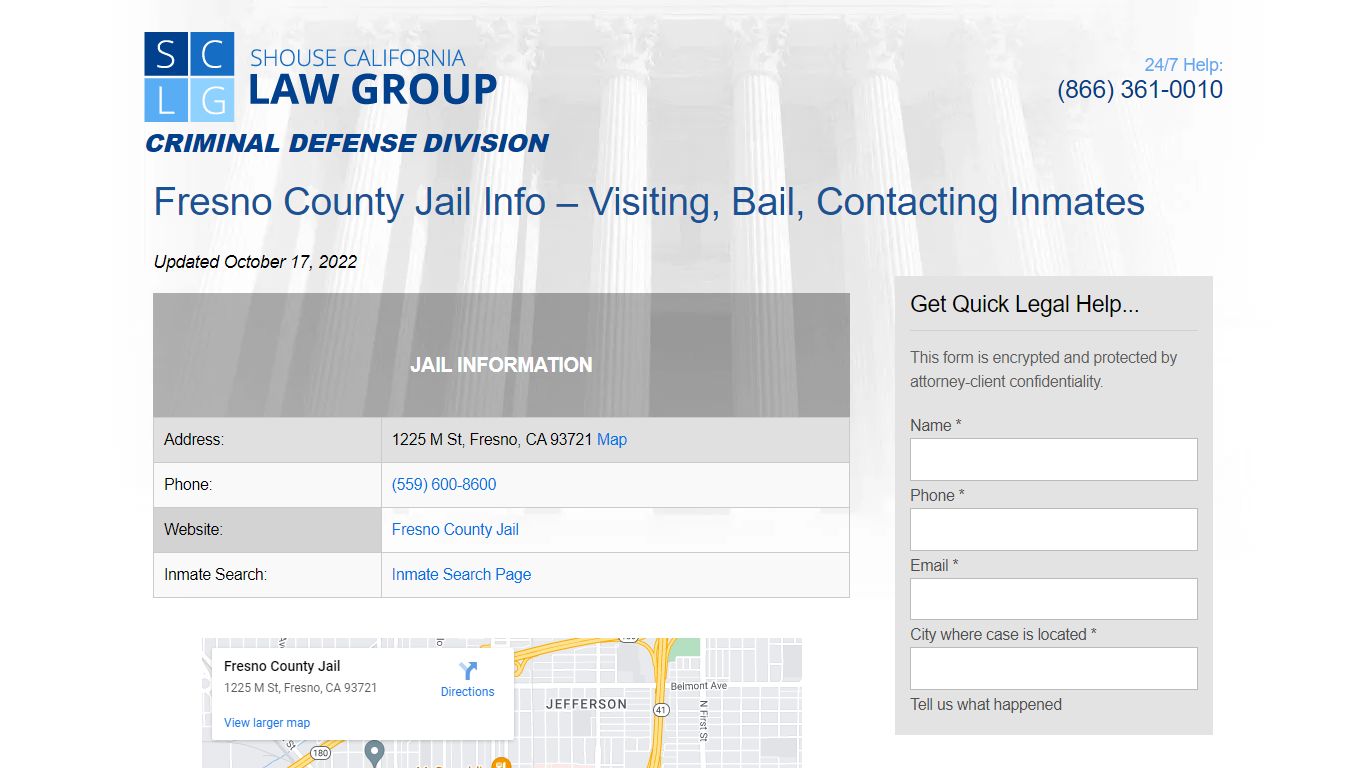Dial the 24/7 help number (866) 361-0010
Image resolution: width=1366 pixels, height=768 pixels.
pos(1139,90)
